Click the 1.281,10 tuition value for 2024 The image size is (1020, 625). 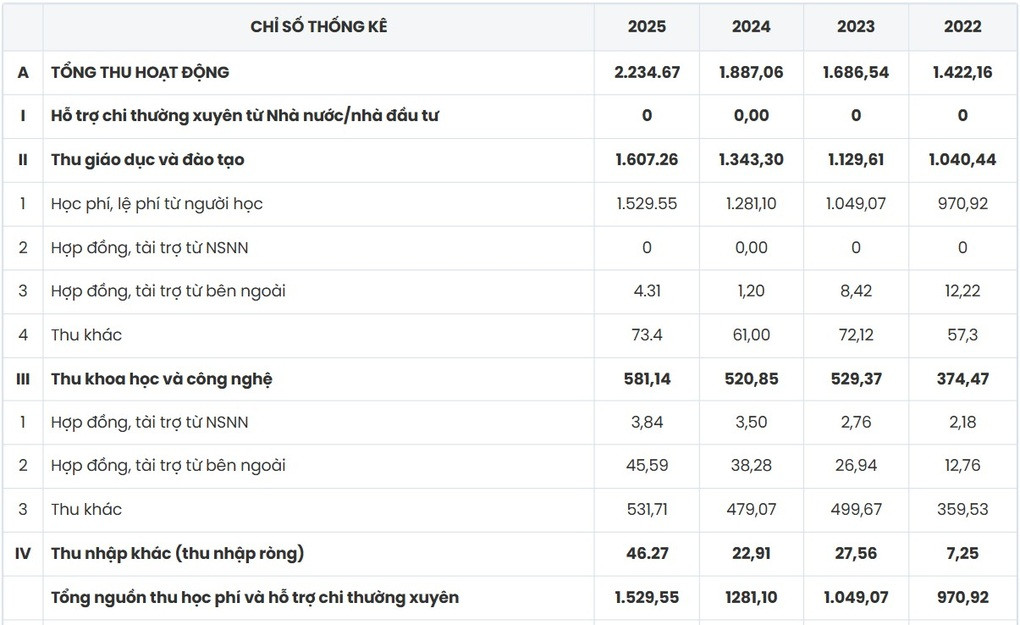click(751, 204)
